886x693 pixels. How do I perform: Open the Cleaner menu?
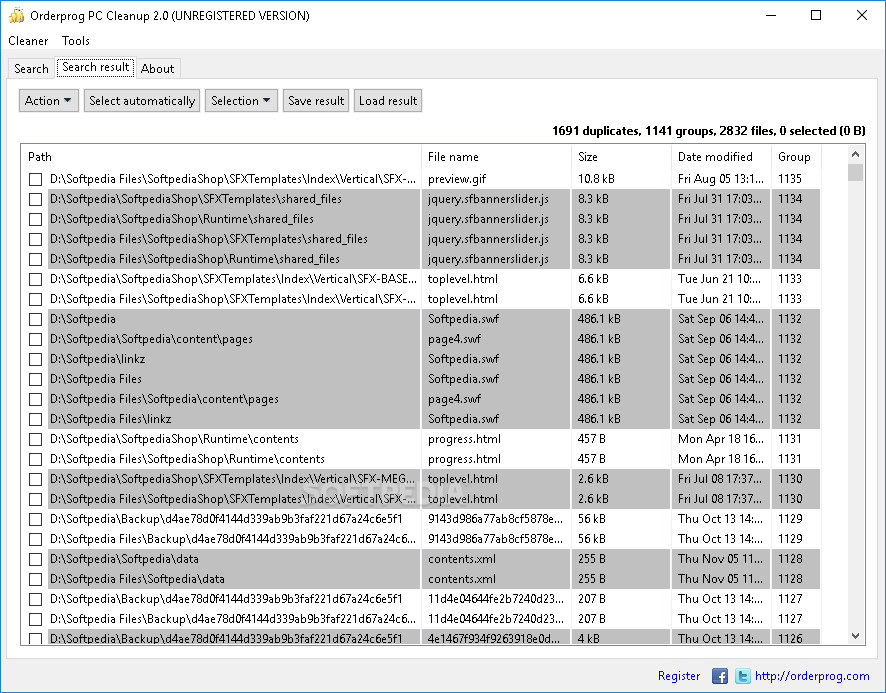28,41
